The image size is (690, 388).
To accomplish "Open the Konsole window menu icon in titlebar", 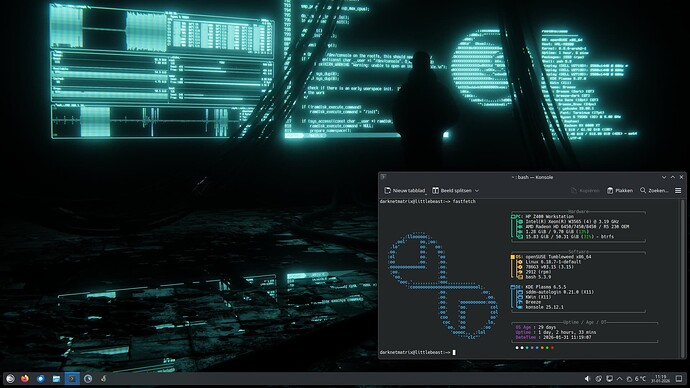I will click(x=384, y=177).
